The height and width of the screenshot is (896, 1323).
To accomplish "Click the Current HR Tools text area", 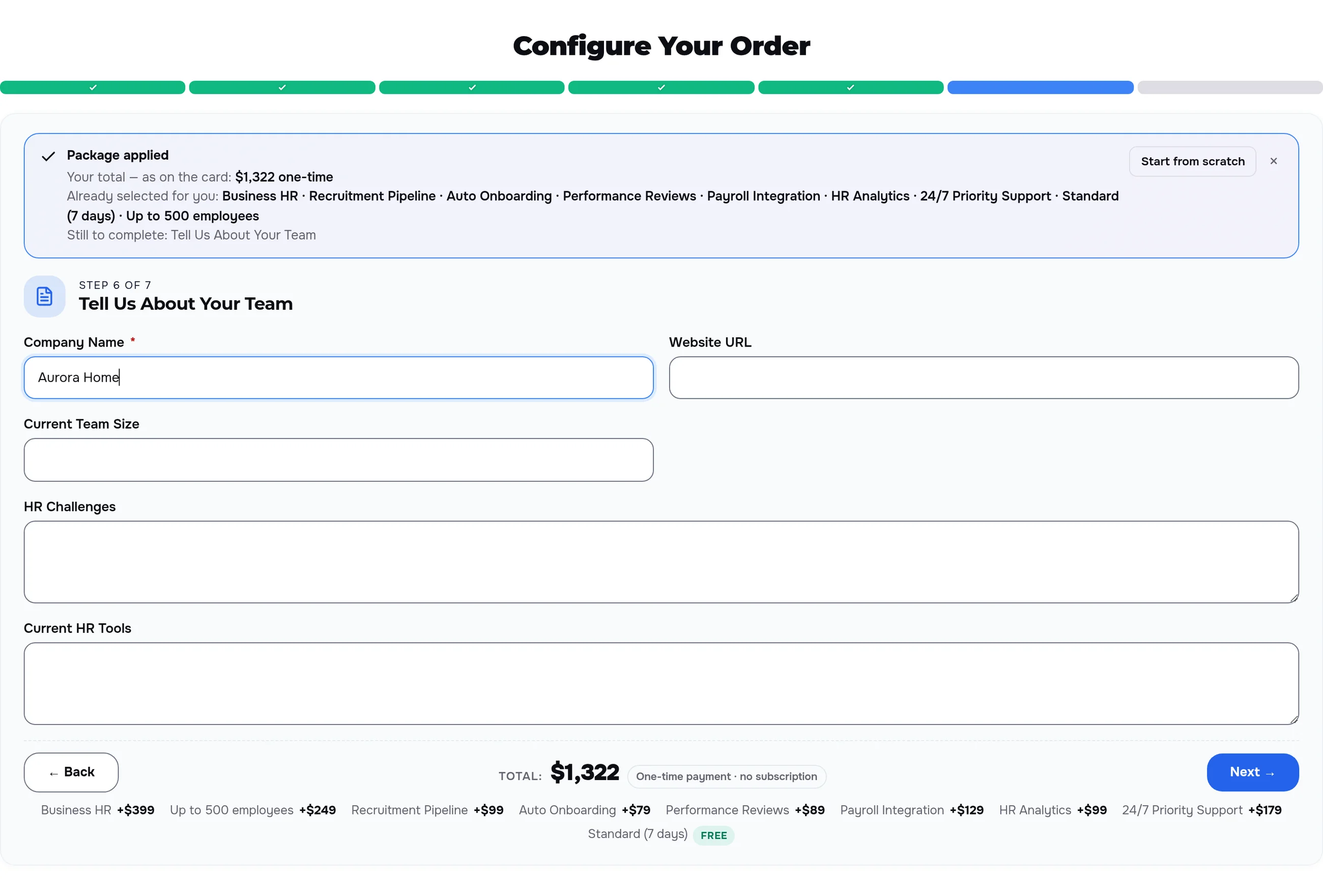I will click(661, 683).
